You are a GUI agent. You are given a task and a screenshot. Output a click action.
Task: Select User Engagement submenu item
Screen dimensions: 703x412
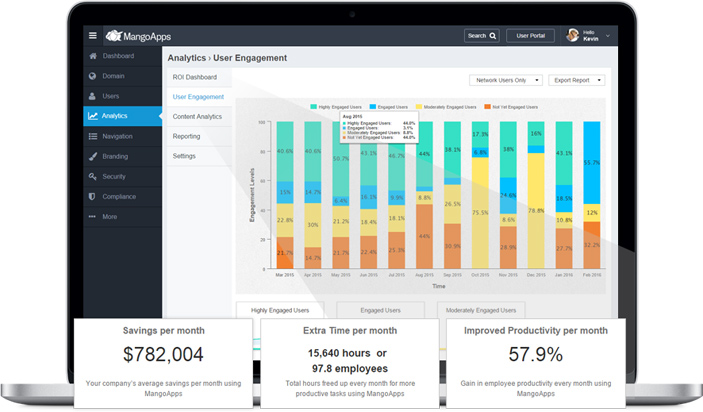[x=198, y=97]
